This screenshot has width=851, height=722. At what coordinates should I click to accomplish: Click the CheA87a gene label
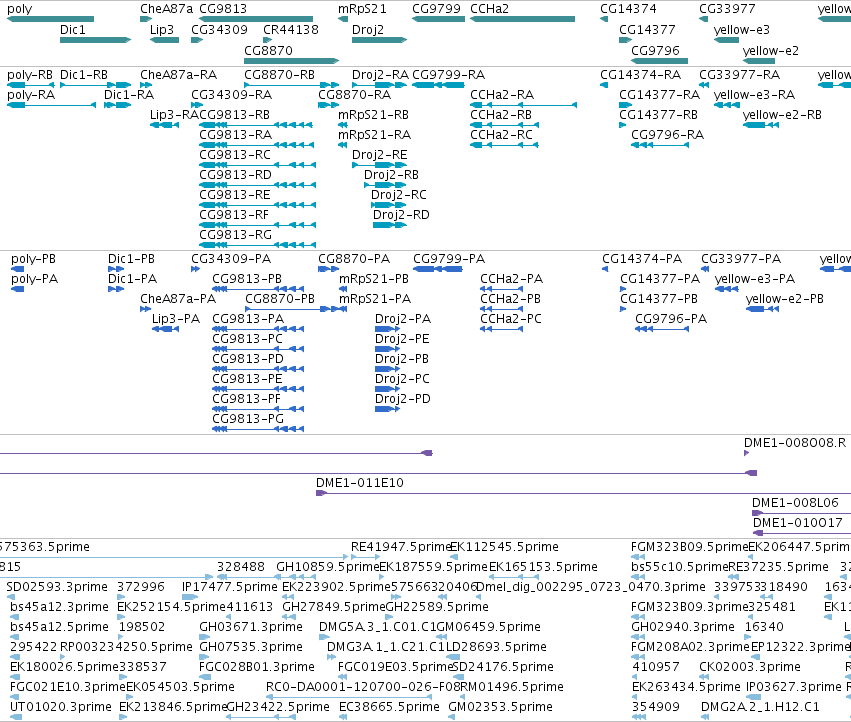click(x=166, y=9)
